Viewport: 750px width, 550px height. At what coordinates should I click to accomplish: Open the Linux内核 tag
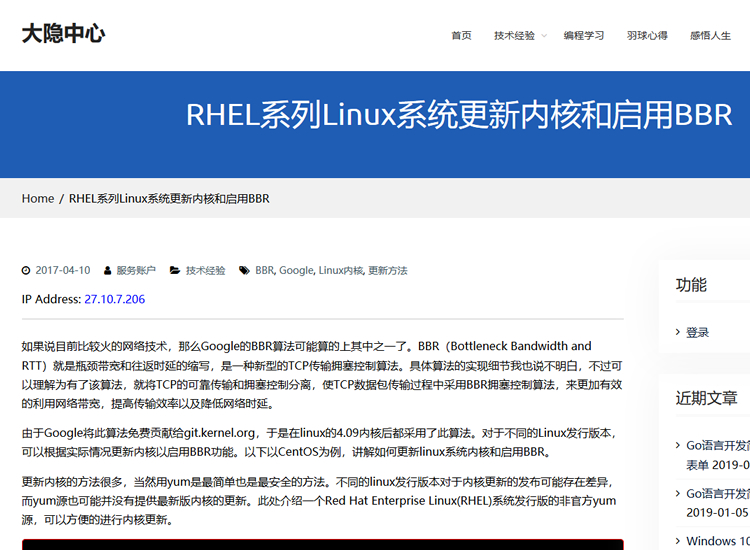(x=341, y=270)
